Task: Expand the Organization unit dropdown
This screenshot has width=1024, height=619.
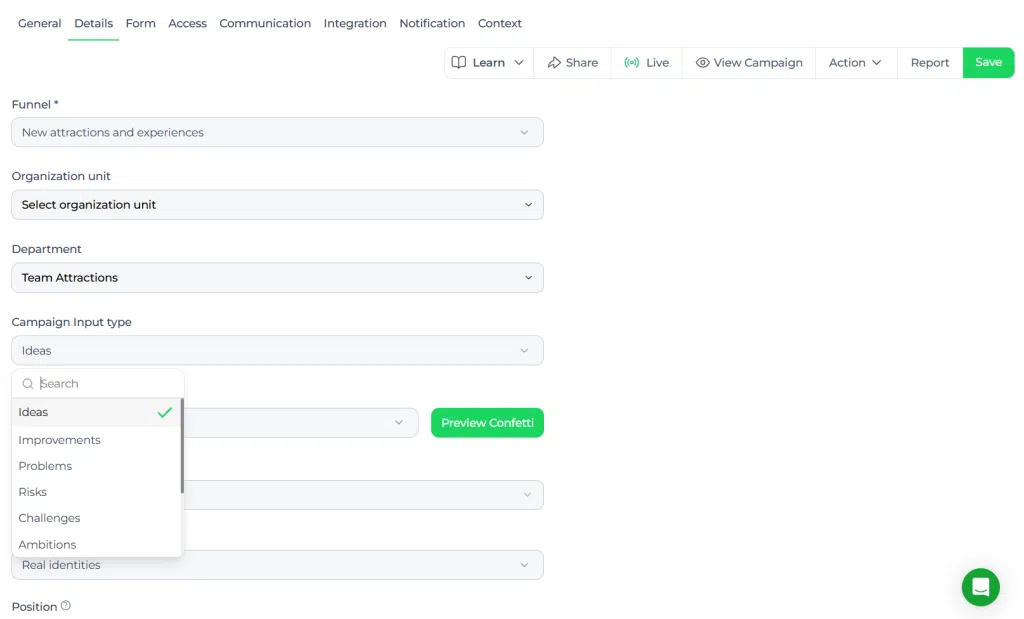Action: pyautogui.click(x=278, y=205)
